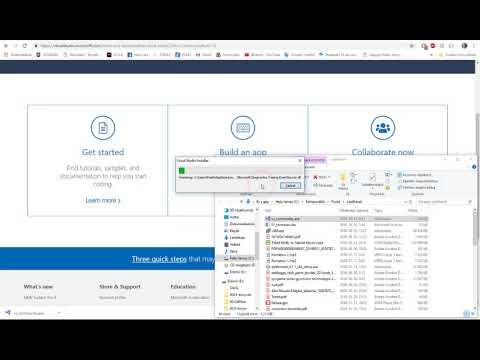Click Kijelölés megfordítása in Explorer ribbon

[x=416, y=187]
